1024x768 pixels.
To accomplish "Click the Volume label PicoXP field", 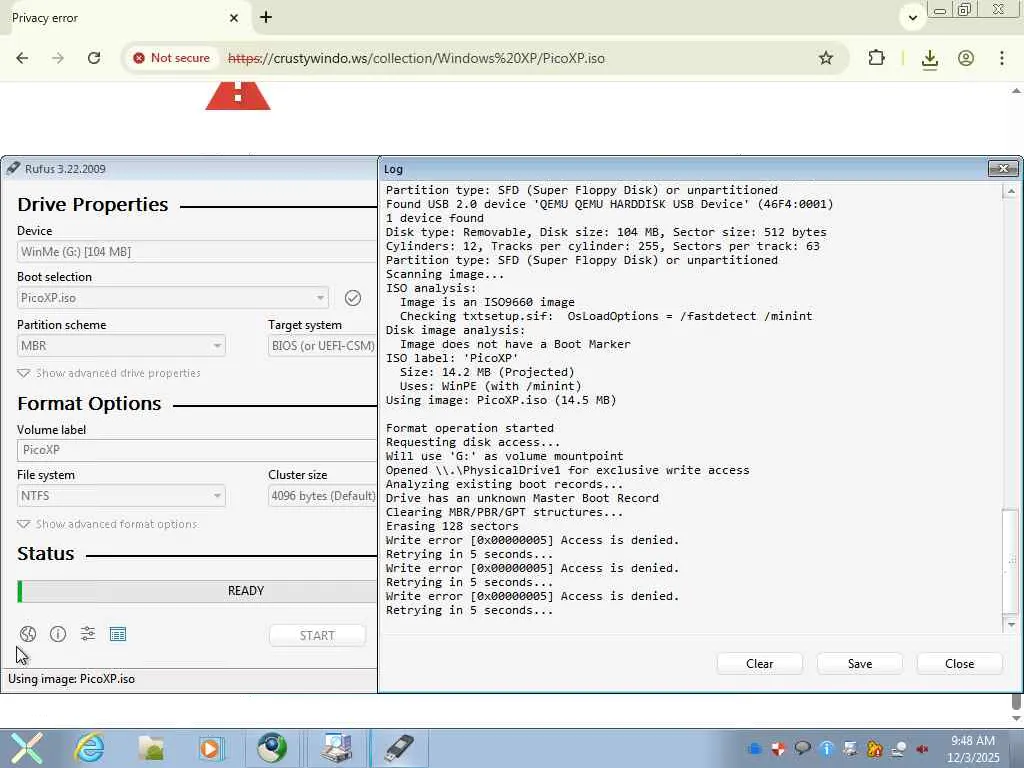I will coord(197,450).
